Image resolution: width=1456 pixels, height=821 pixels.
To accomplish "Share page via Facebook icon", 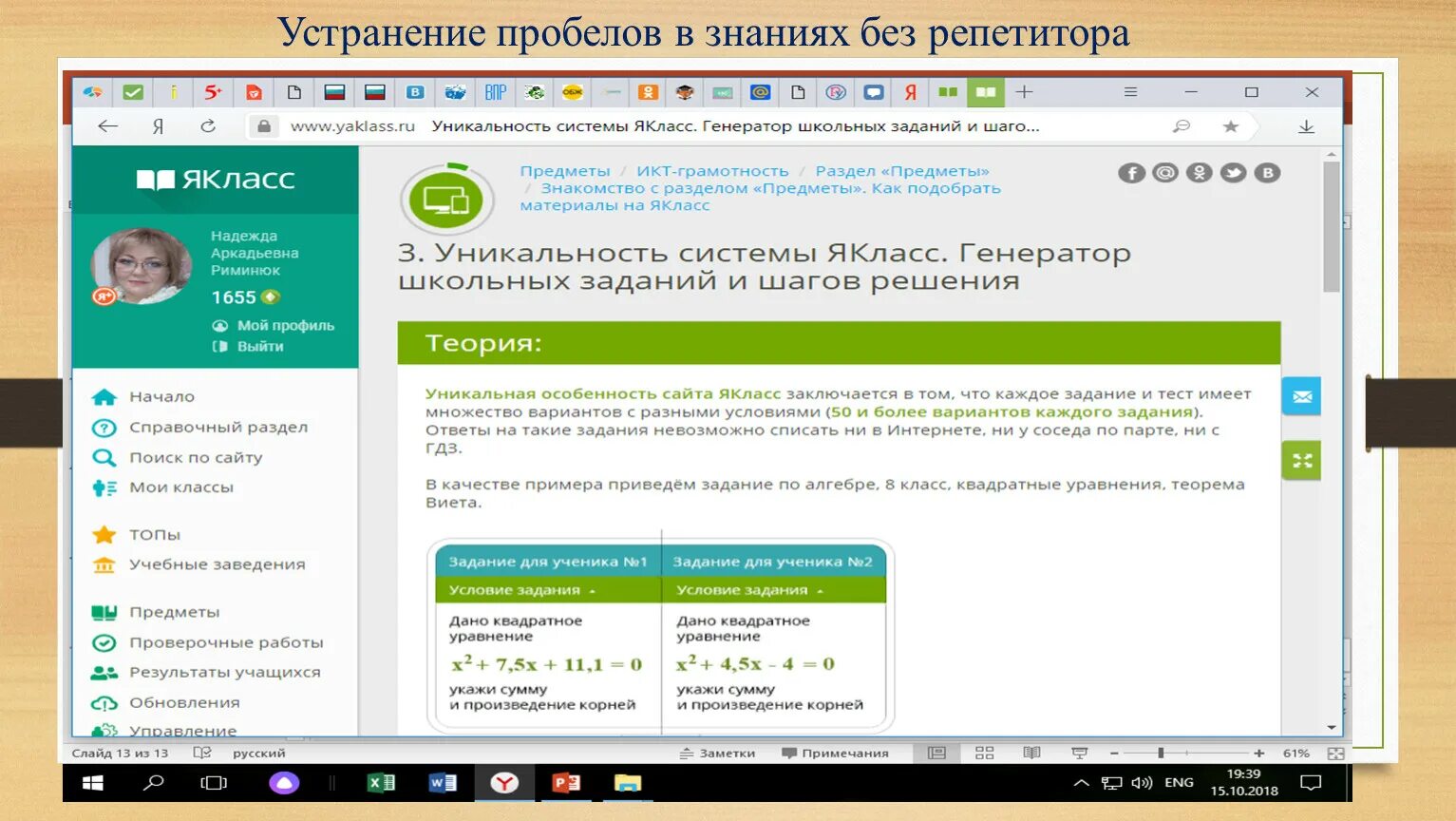I will tap(1131, 173).
